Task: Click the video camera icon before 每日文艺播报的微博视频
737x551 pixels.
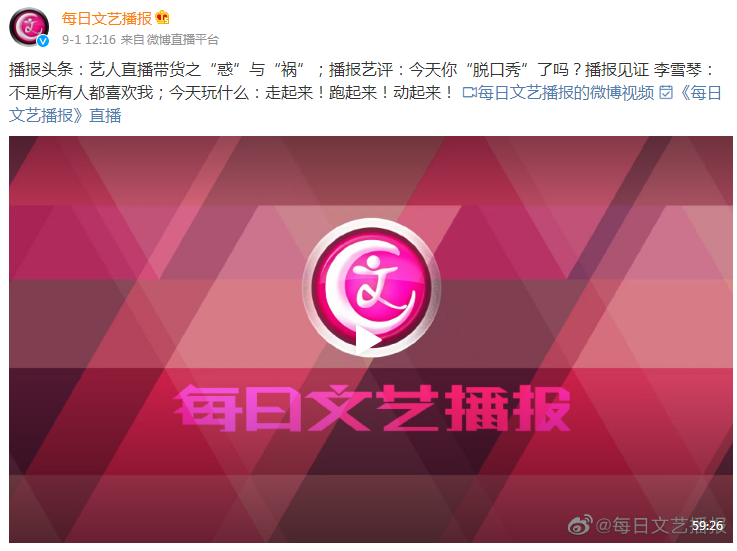Action: (470, 93)
